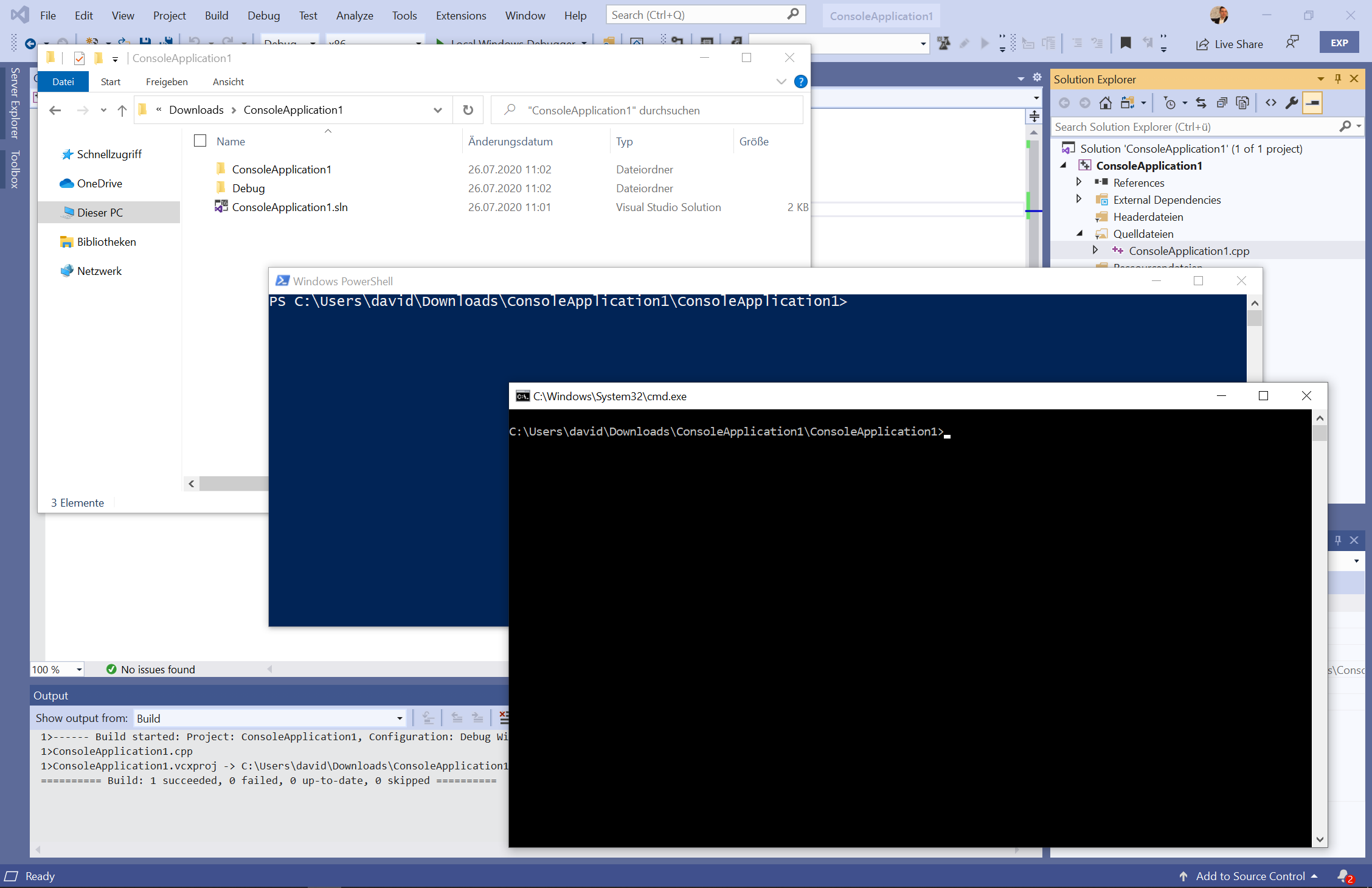Image resolution: width=1372 pixels, height=888 pixels.
Task: Open recent locations dropdown in File Explorer
Action: click(x=103, y=110)
